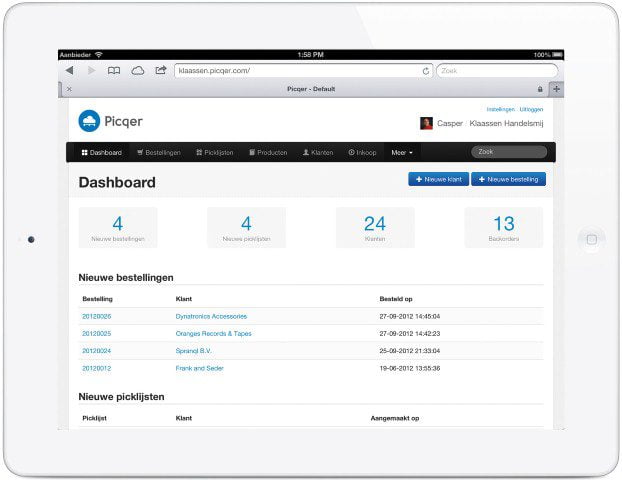Screen dimensions: 622x480
Task: Tap the Safari search field
Action: pos(497,71)
